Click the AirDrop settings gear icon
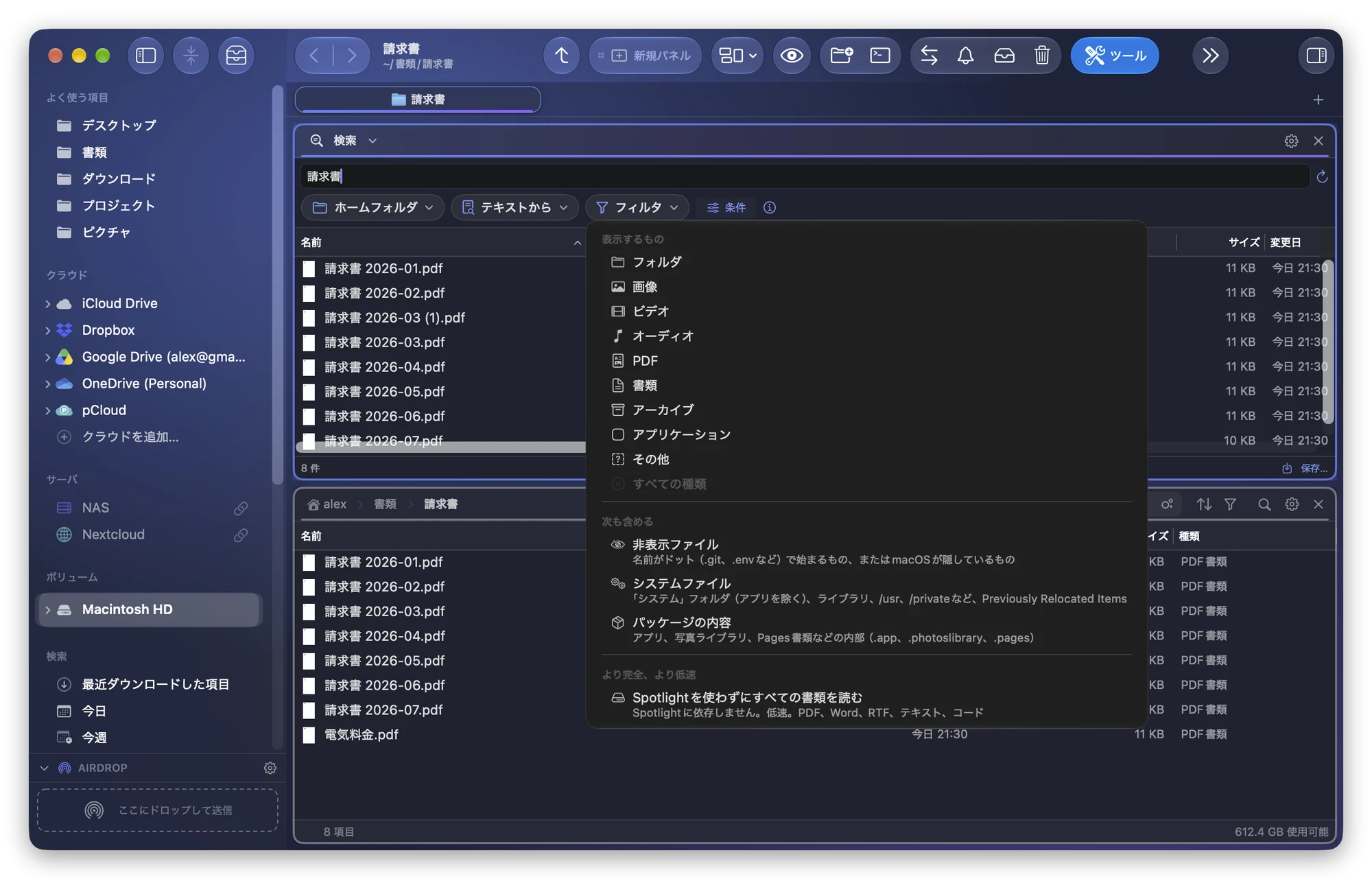This screenshot has width=1372, height=879. (270, 768)
